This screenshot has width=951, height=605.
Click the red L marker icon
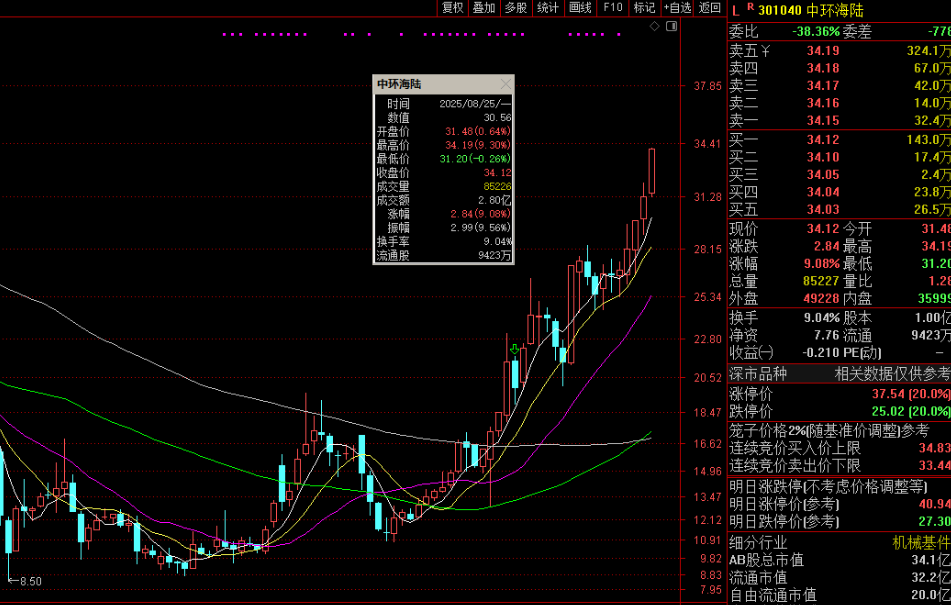coord(736,10)
